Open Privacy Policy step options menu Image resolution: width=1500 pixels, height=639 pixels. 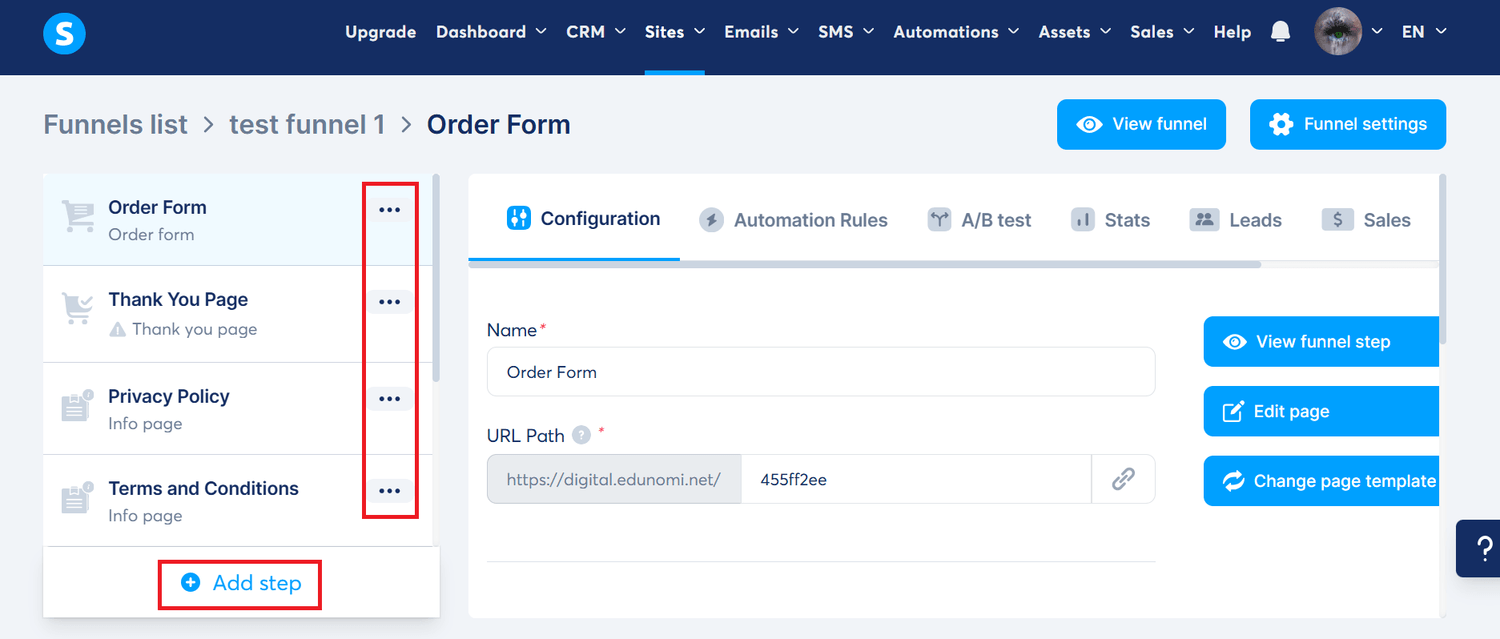[389, 399]
